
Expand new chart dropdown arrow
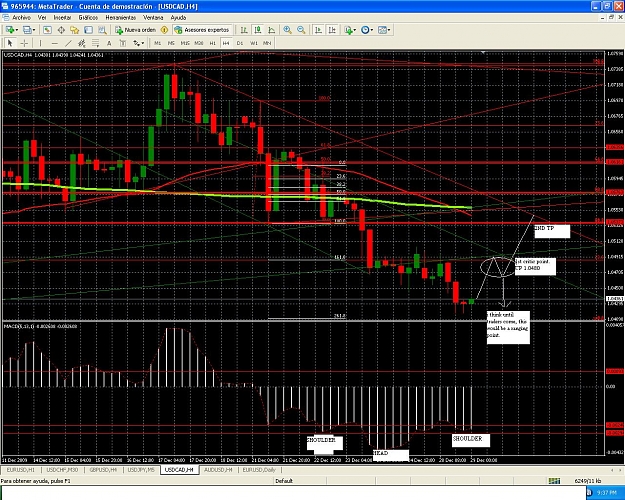[x=16, y=30]
